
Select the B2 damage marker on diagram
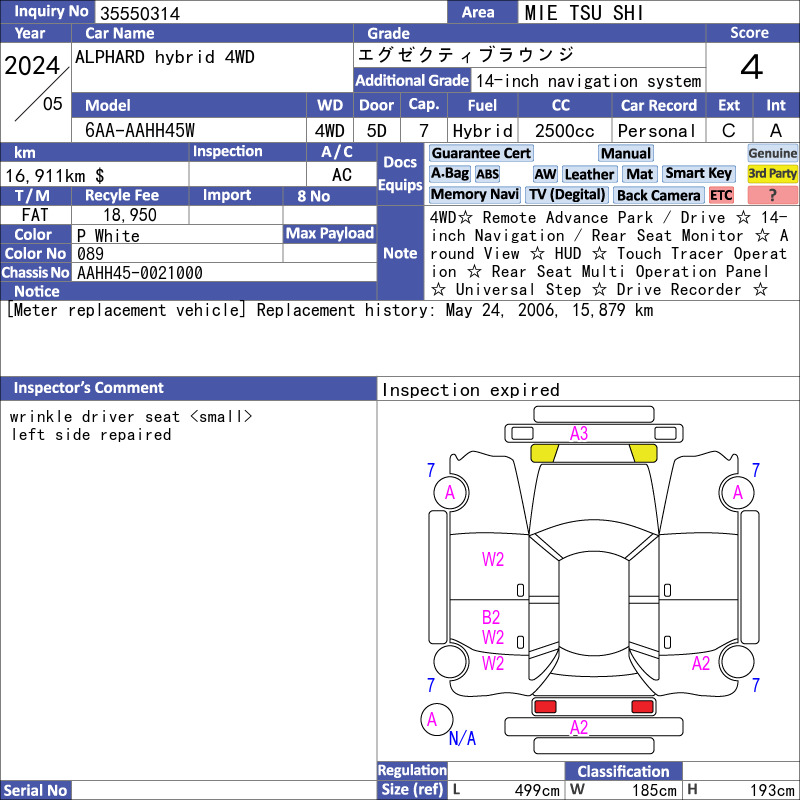[491, 618]
